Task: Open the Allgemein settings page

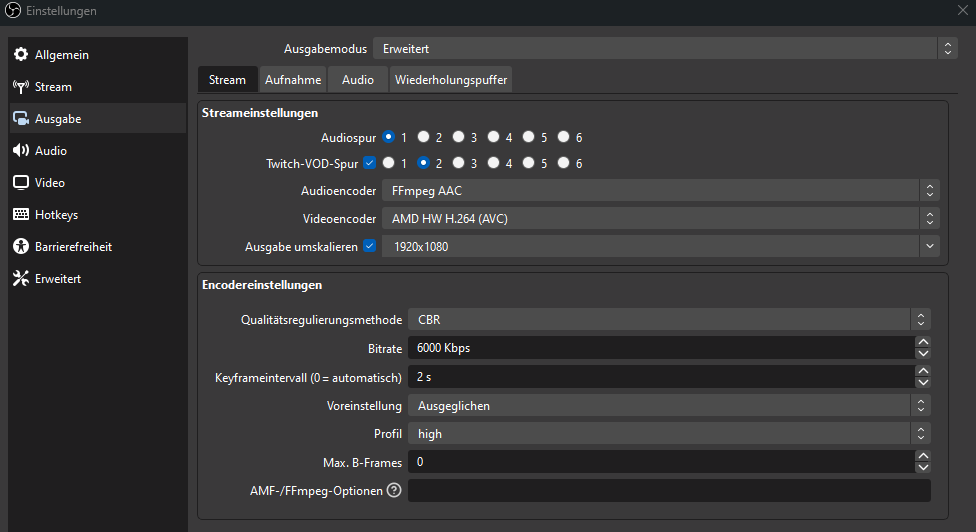Action: pos(98,55)
